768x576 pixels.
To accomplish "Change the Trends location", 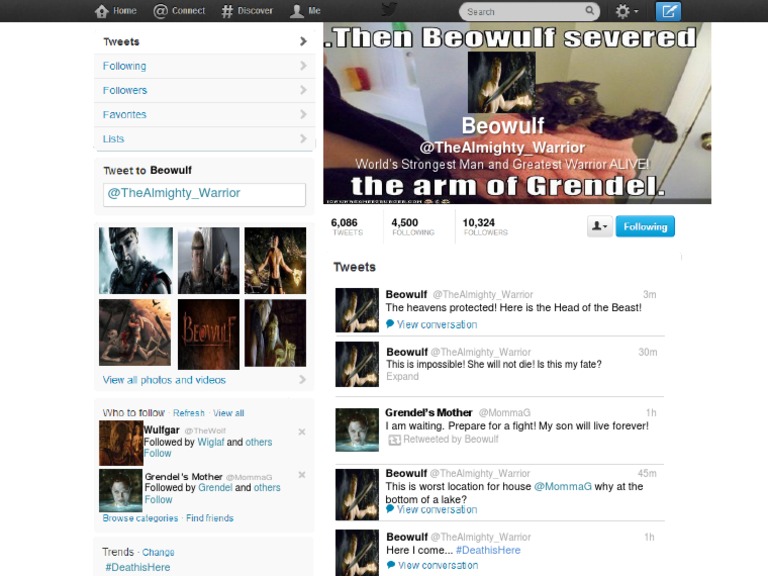I will tap(158, 552).
